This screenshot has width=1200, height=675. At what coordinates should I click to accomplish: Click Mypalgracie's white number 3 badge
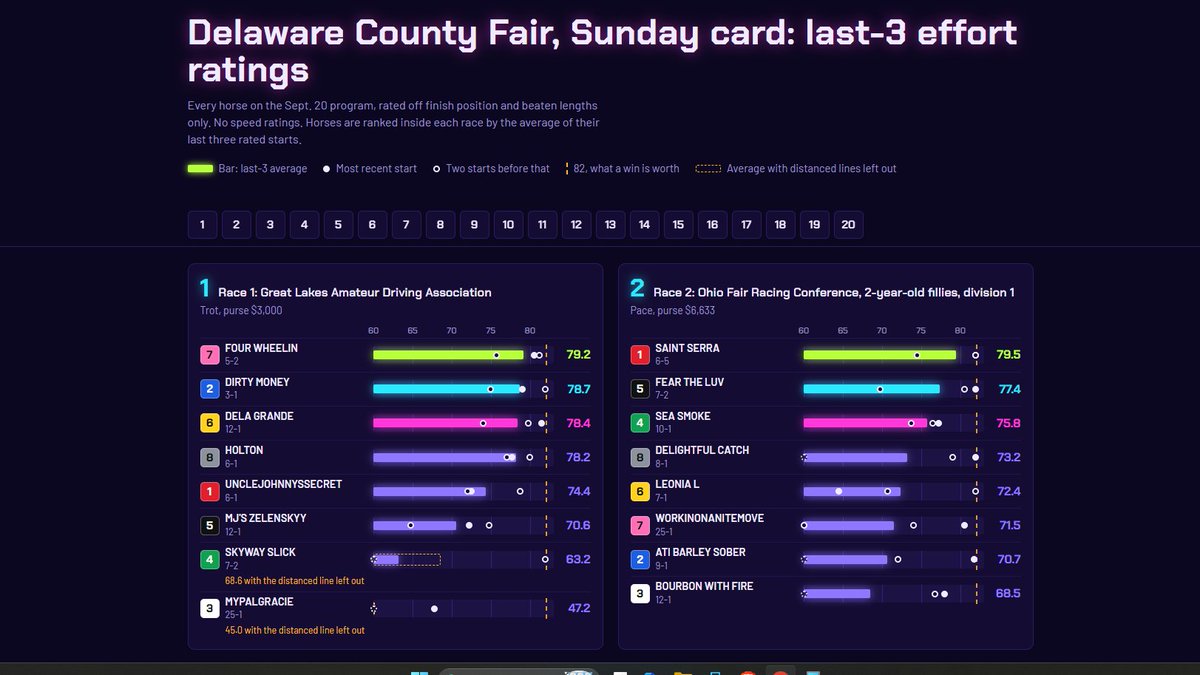click(x=209, y=609)
